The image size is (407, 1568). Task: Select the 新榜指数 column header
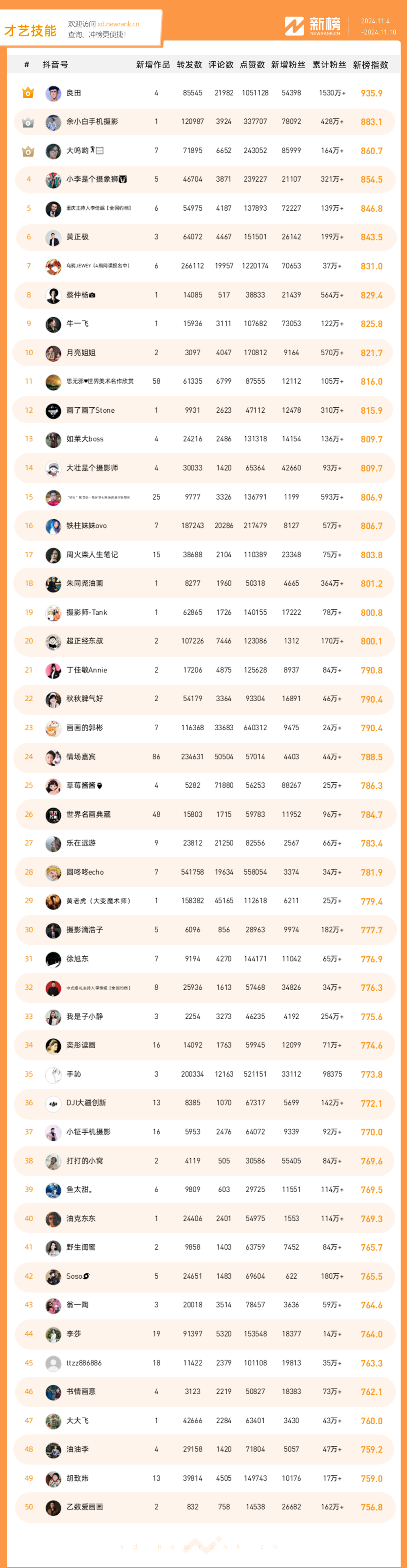tap(370, 65)
